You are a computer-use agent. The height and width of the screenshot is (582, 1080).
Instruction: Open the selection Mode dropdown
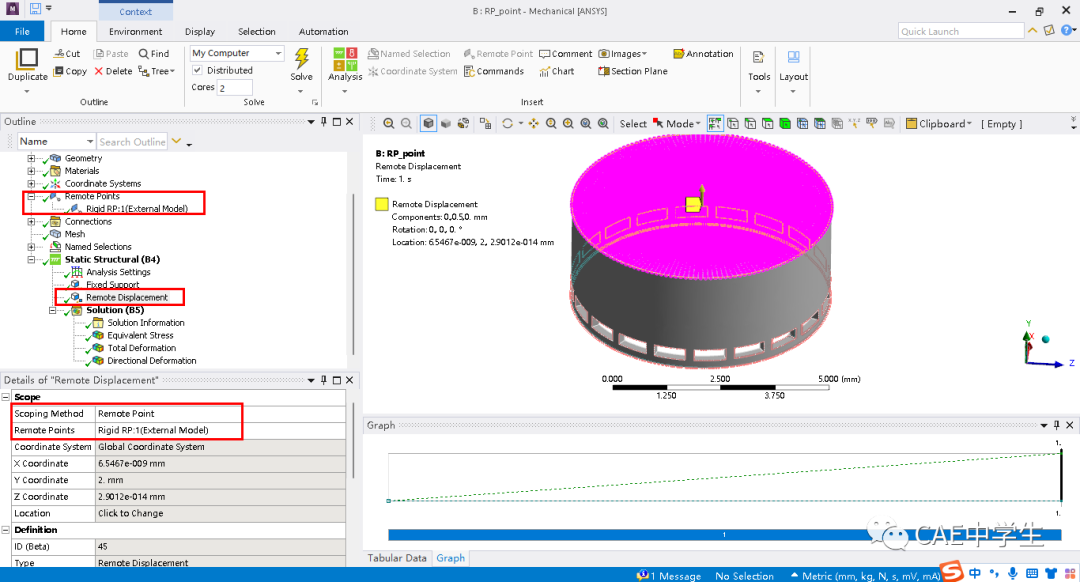pyautogui.click(x=676, y=123)
